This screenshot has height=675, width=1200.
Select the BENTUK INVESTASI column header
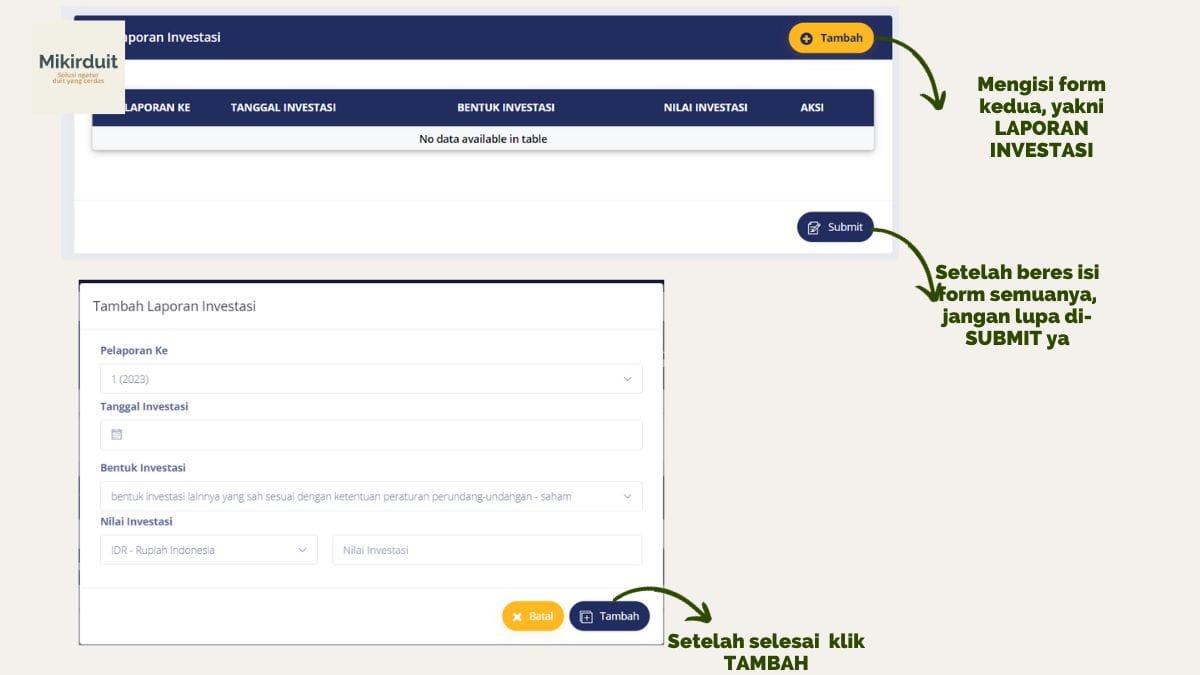pos(507,107)
